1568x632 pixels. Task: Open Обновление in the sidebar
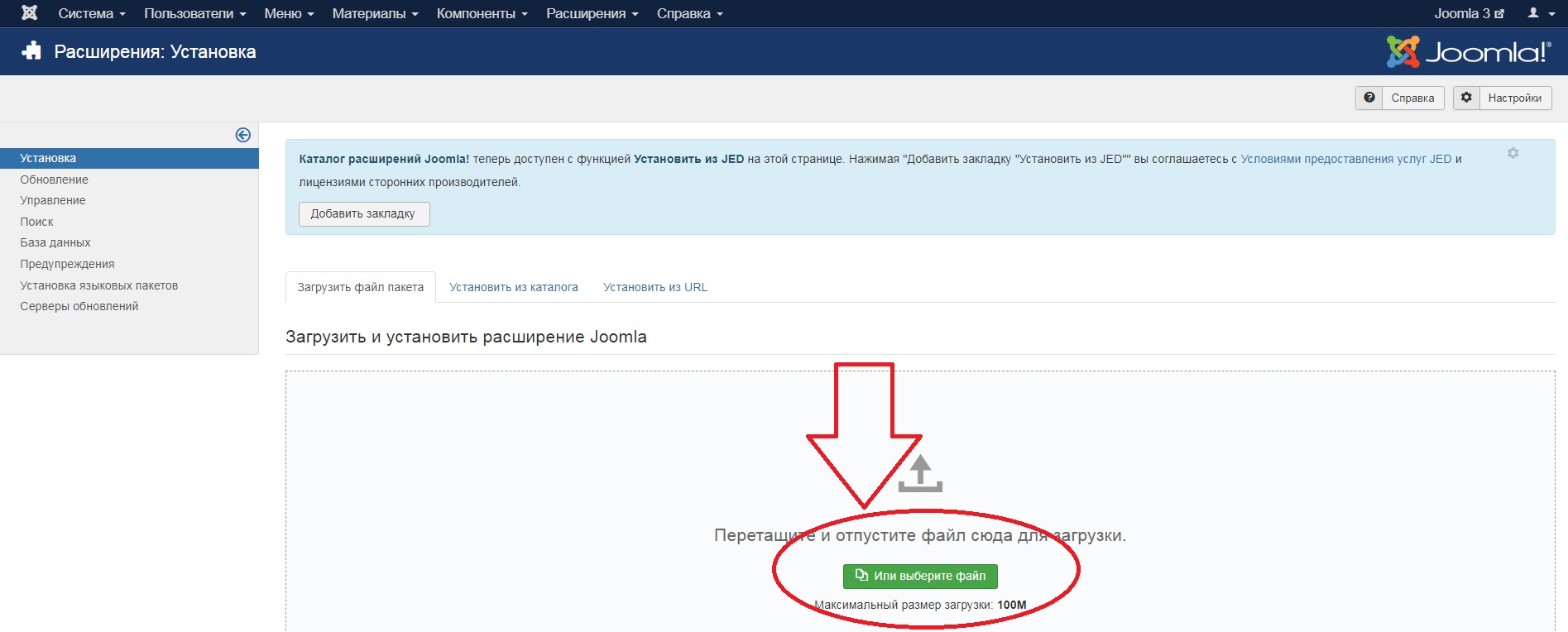click(x=54, y=180)
